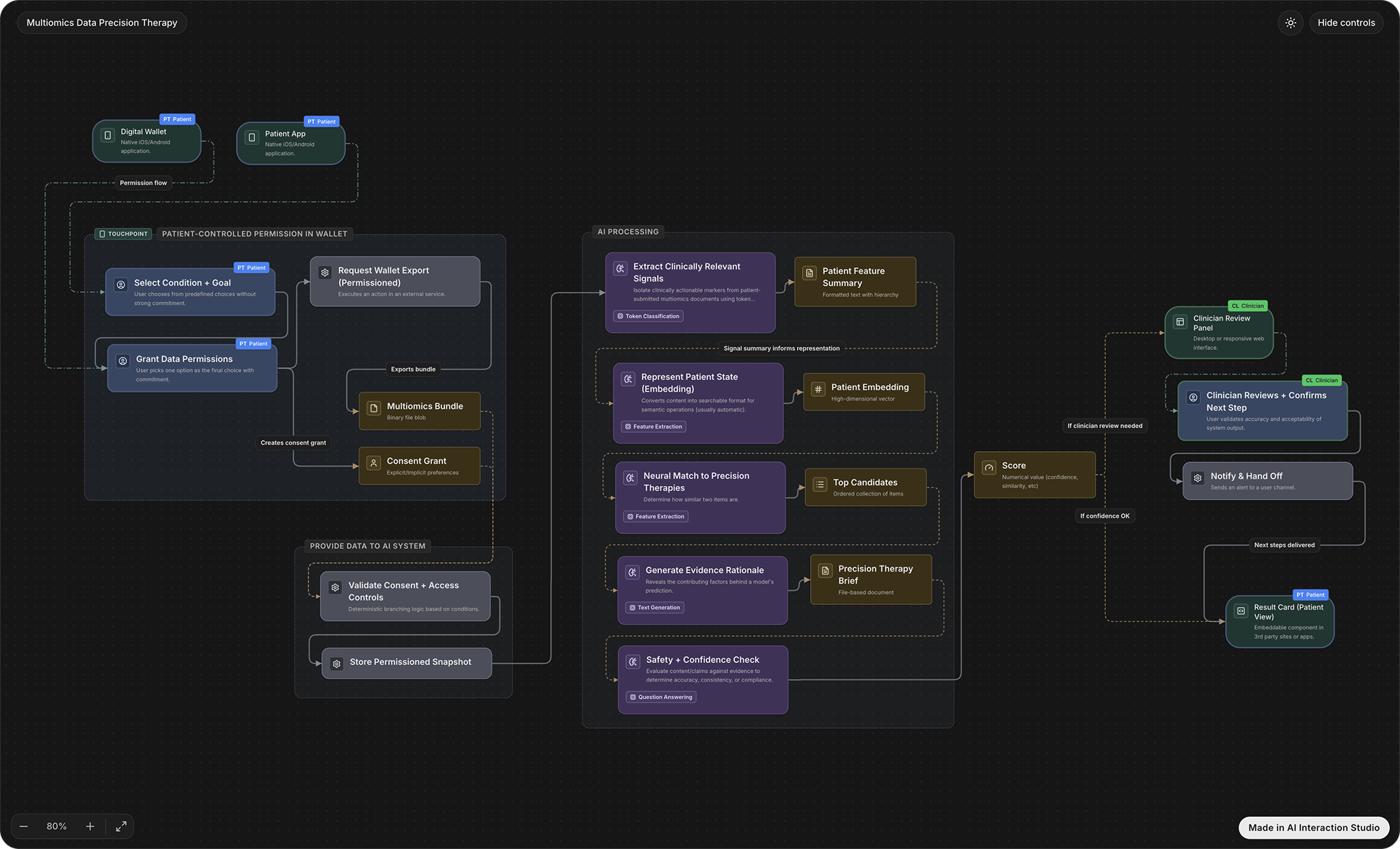This screenshot has height=849, width=1400.
Task: Click the Digital Wallet device icon
Action: (x=108, y=134)
